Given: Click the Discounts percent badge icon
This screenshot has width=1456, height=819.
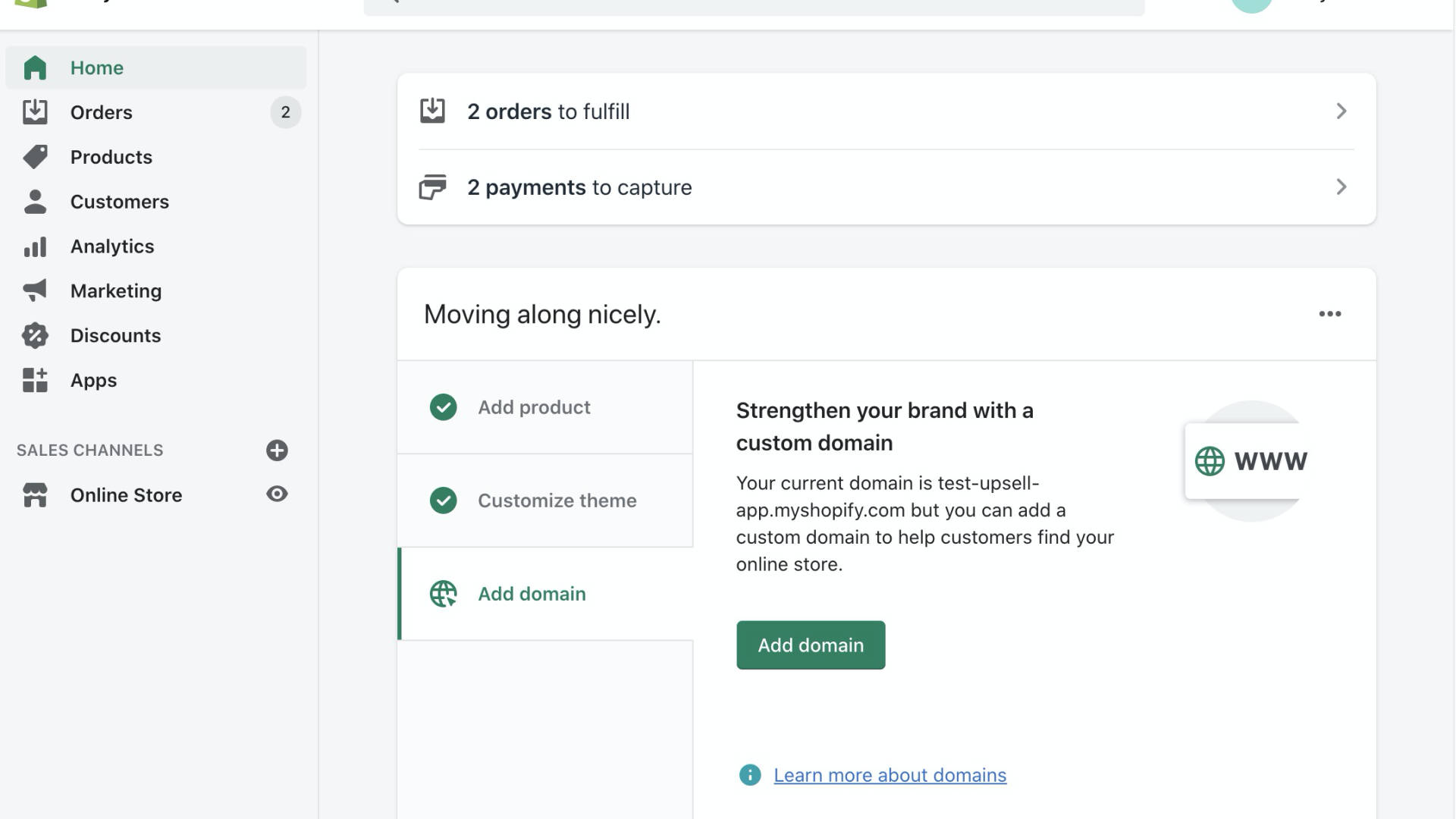Looking at the screenshot, I should point(35,335).
